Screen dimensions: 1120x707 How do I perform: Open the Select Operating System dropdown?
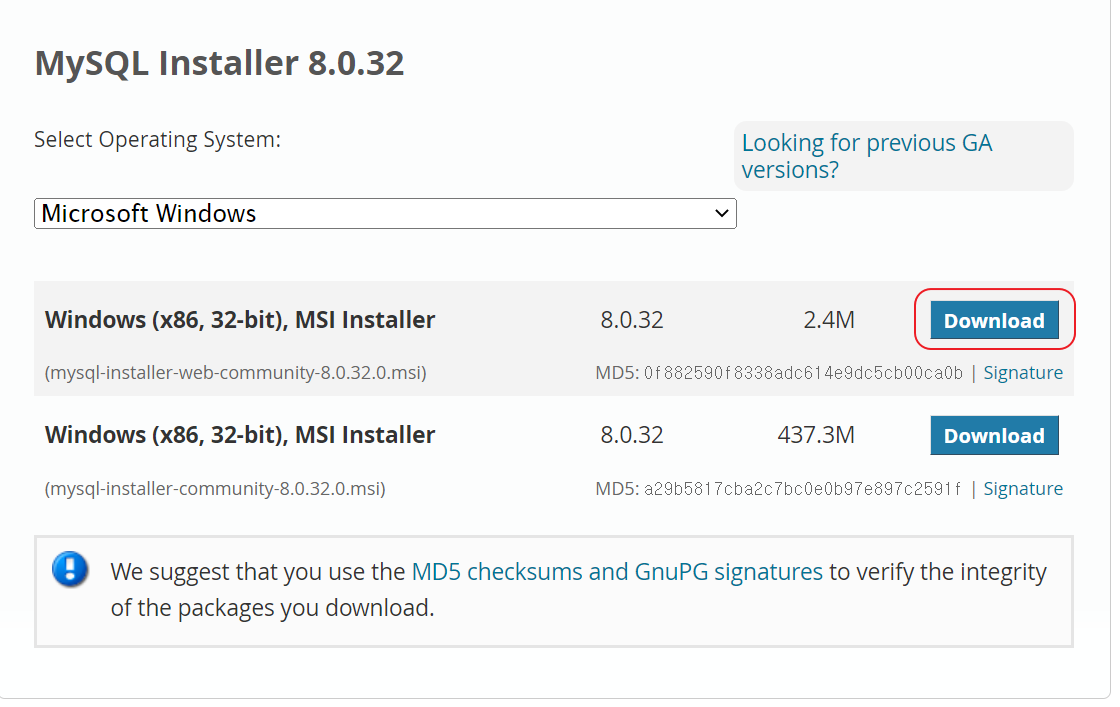[385, 214]
